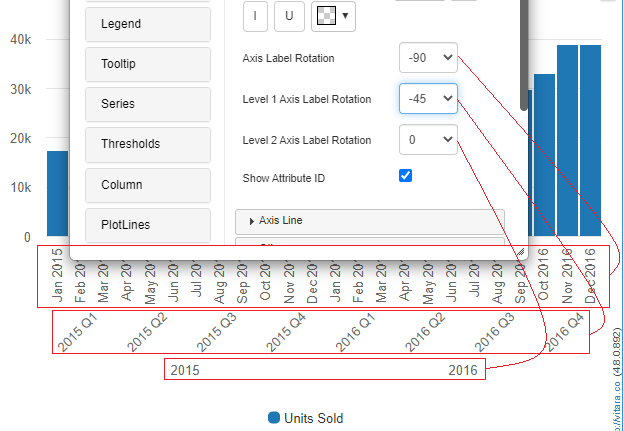Open the Series settings tab
The image size is (624, 431).
coord(148,104)
